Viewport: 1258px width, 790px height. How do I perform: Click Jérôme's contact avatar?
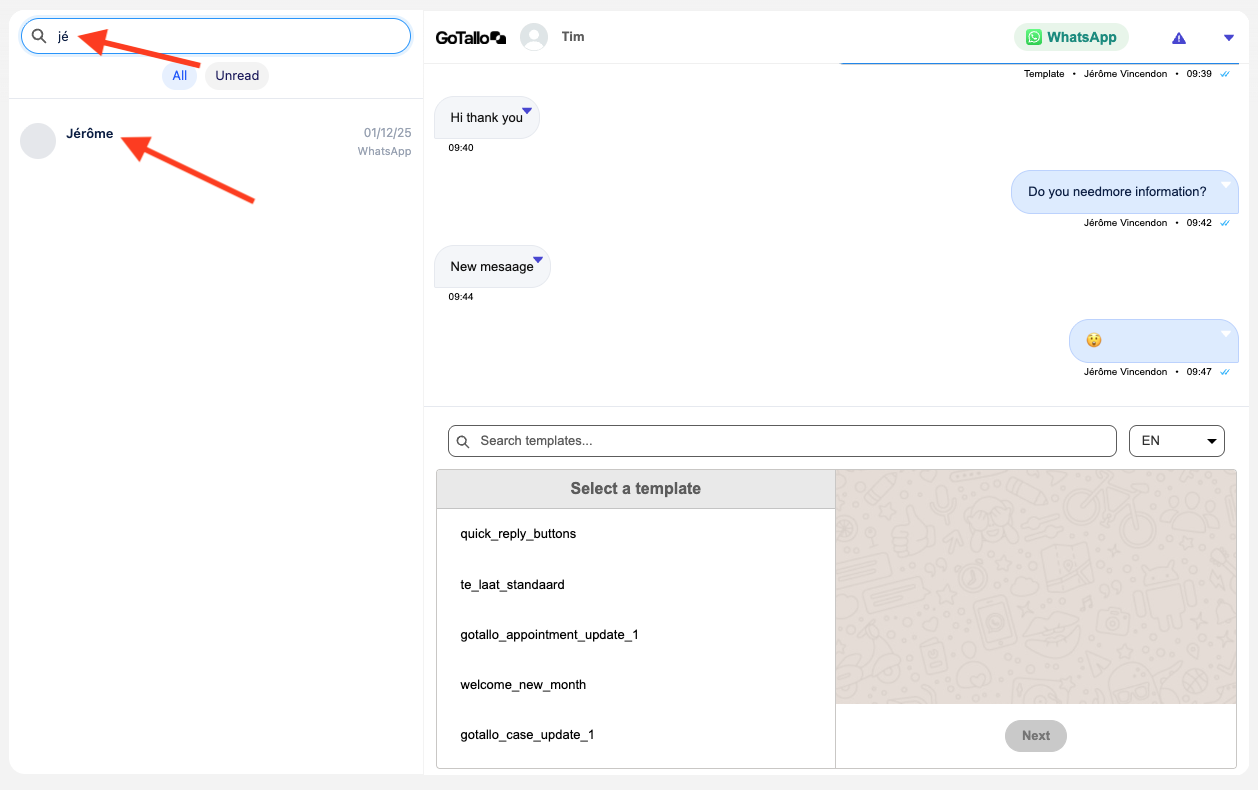(x=38, y=141)
